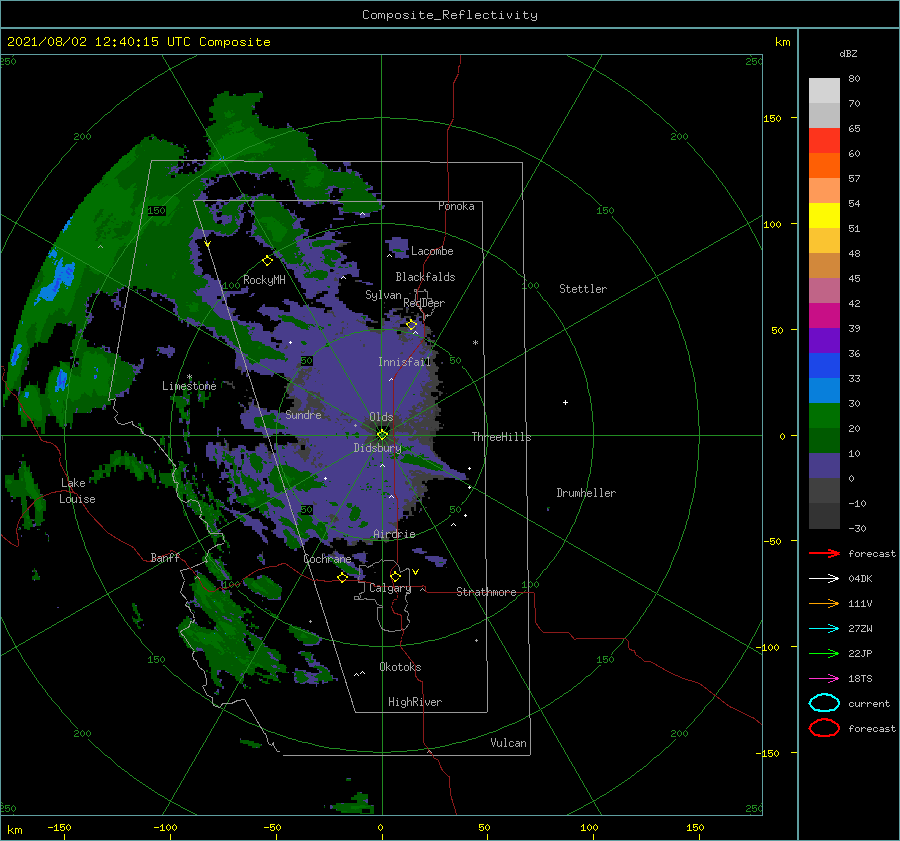Click the Stettler city label

[x=583, y=289]
